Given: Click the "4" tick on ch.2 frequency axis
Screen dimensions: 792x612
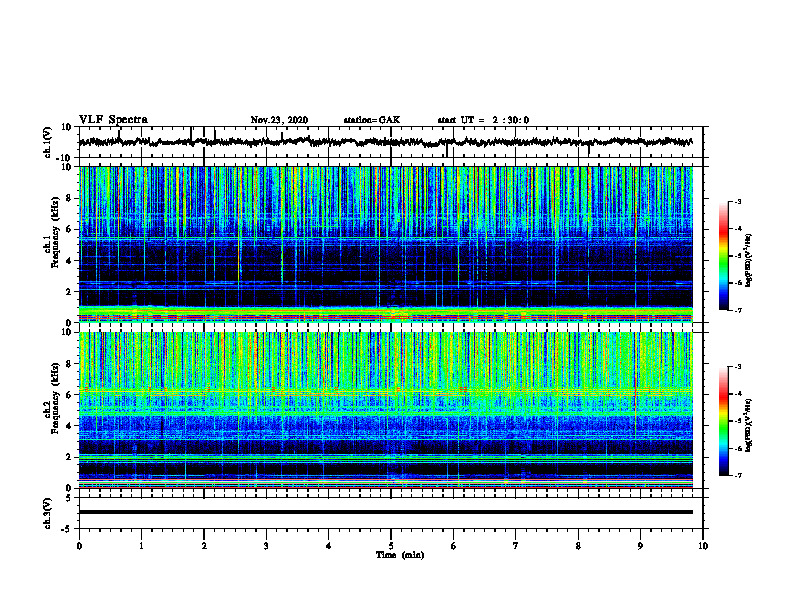Looking at the screenshot, I should point(69,426).
